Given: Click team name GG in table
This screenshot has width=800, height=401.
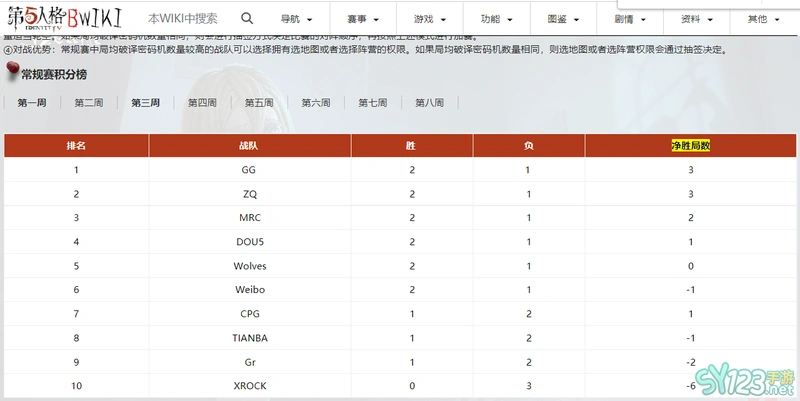Looking at the screenshot, I should [x=248, y=170].
